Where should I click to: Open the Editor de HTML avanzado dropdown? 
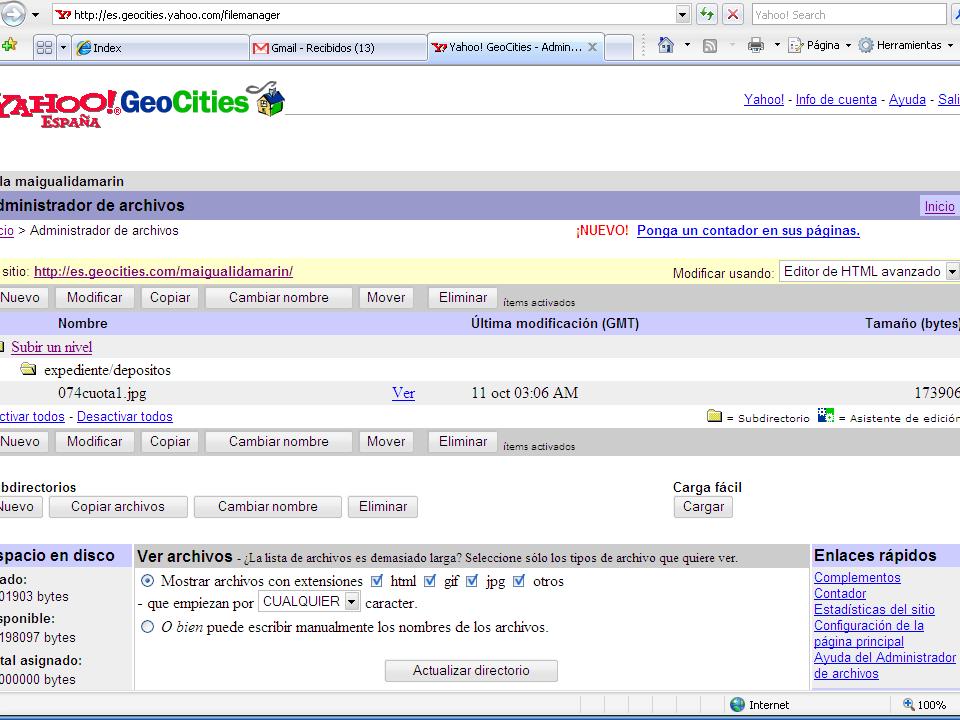[869, 271]
